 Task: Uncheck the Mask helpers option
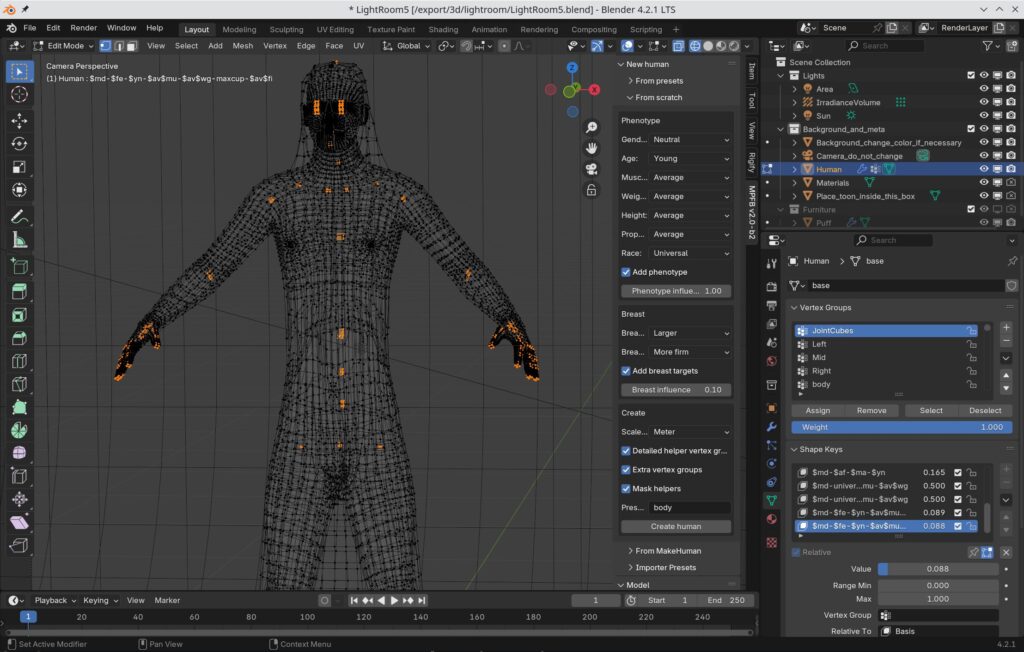click(627, 488)
